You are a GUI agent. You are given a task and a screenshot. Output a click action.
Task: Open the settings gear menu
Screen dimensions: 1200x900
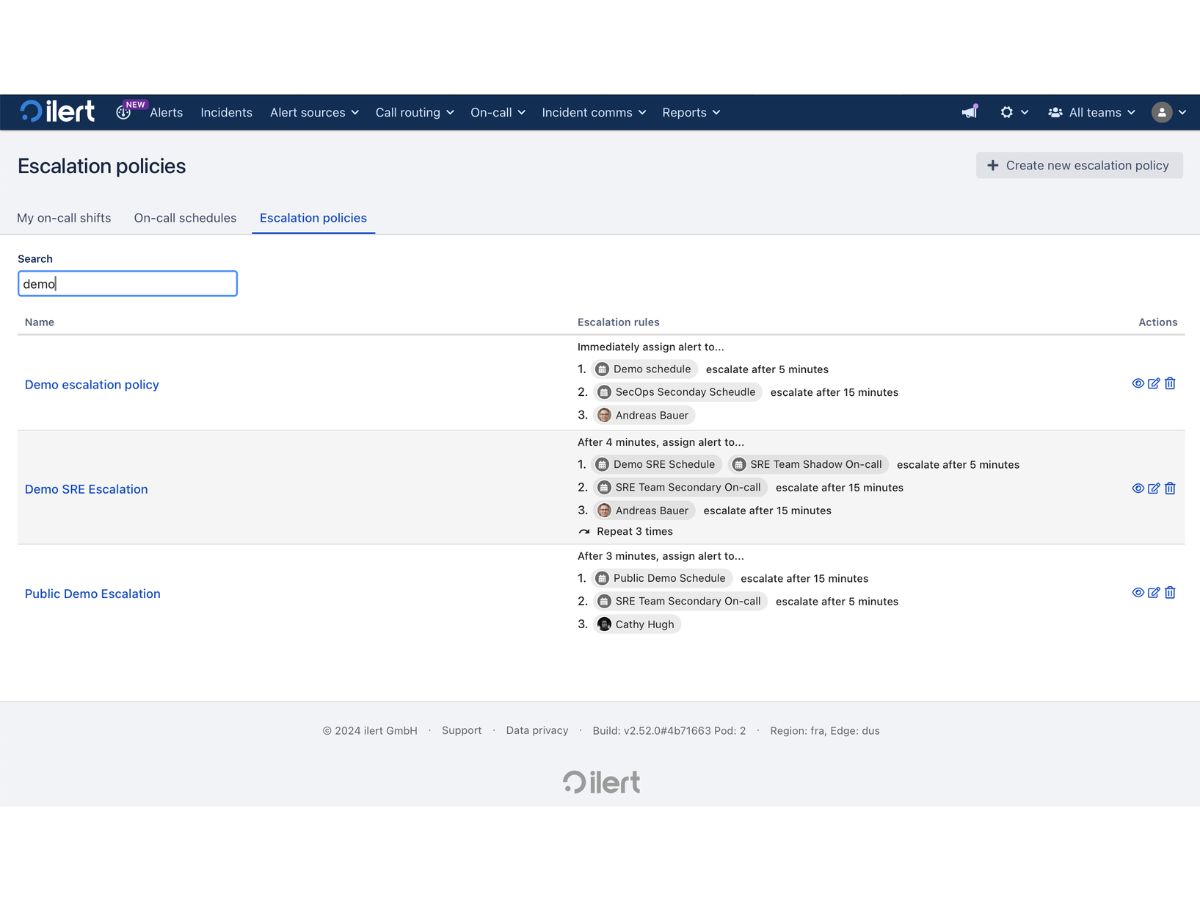coord(1014,112)
